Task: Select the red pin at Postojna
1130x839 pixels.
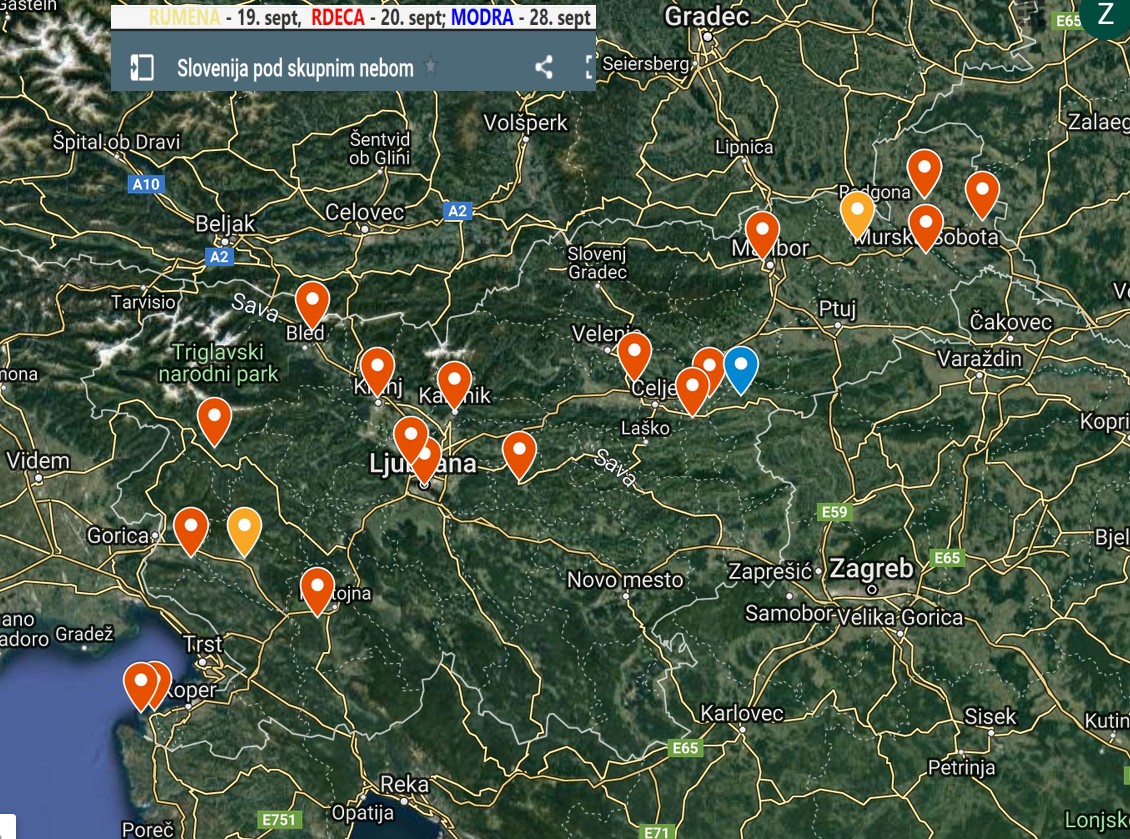Action: tap(317, 588)
